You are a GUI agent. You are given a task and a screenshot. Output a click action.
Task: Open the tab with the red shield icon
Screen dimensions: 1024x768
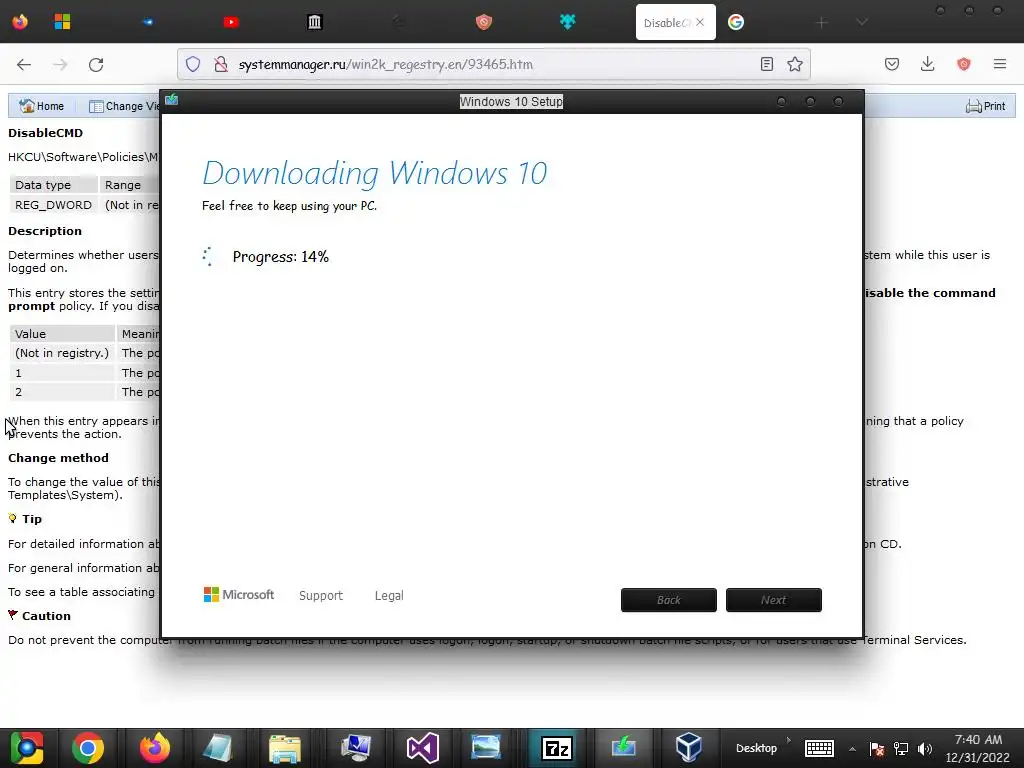point(483,22)
